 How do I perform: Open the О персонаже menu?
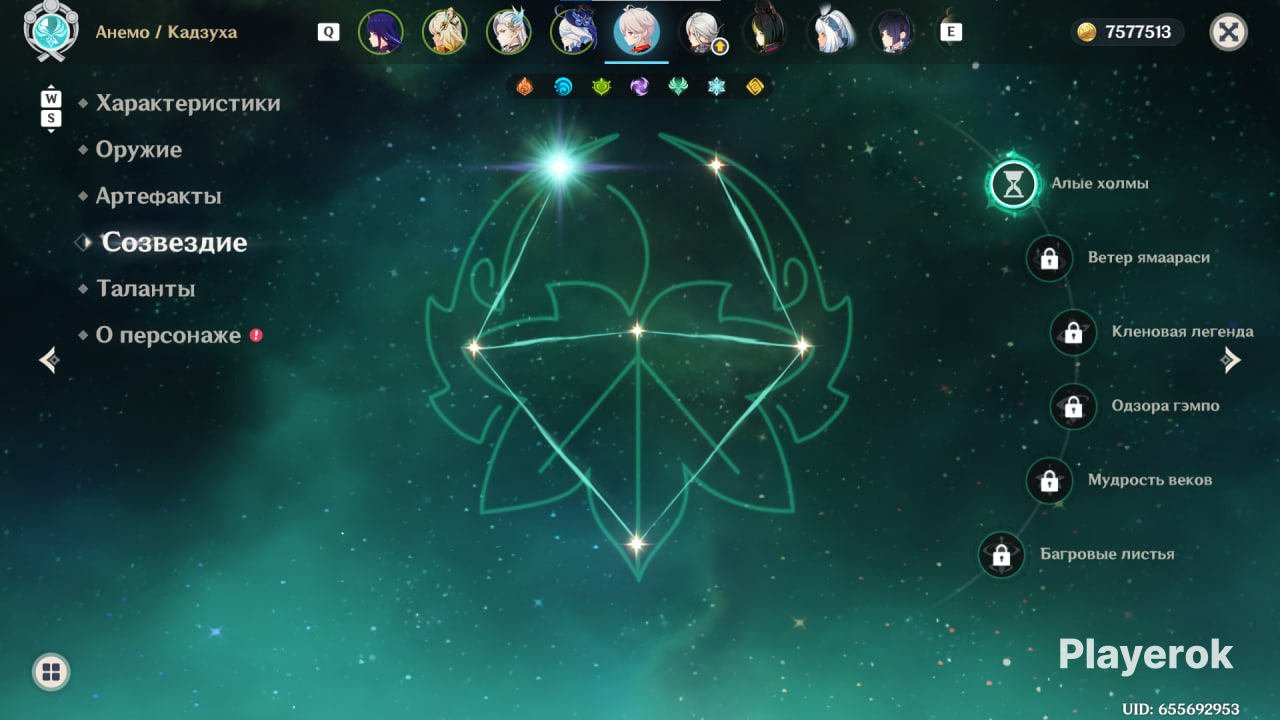click(x=168, y=335)
